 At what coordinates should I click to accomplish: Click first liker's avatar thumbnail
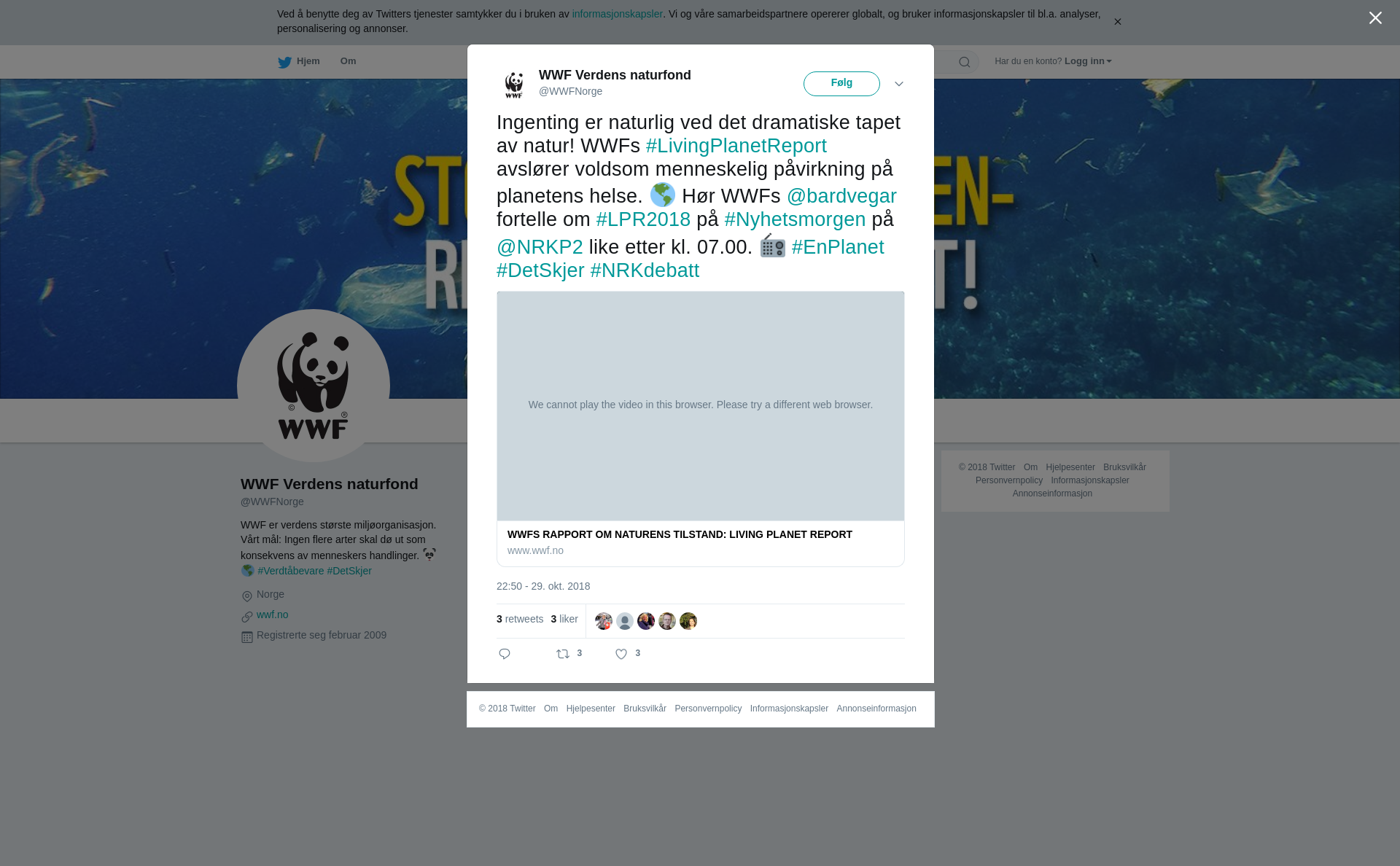604,621
